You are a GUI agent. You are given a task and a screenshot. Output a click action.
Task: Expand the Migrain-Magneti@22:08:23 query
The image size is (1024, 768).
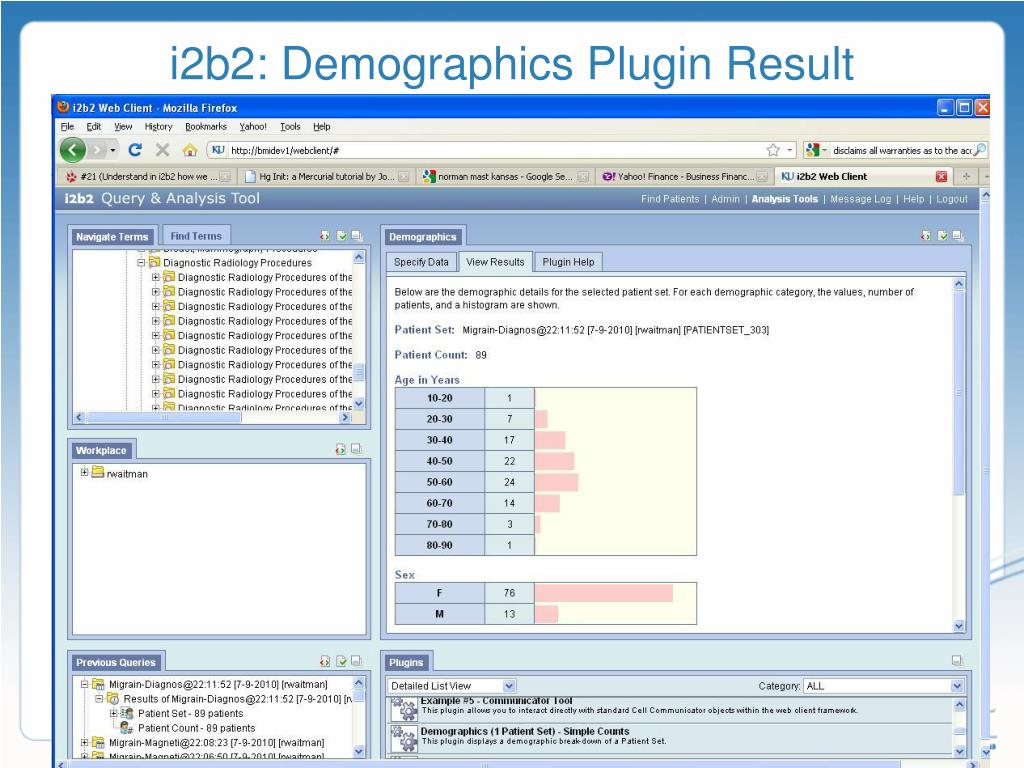coord(84,743)
